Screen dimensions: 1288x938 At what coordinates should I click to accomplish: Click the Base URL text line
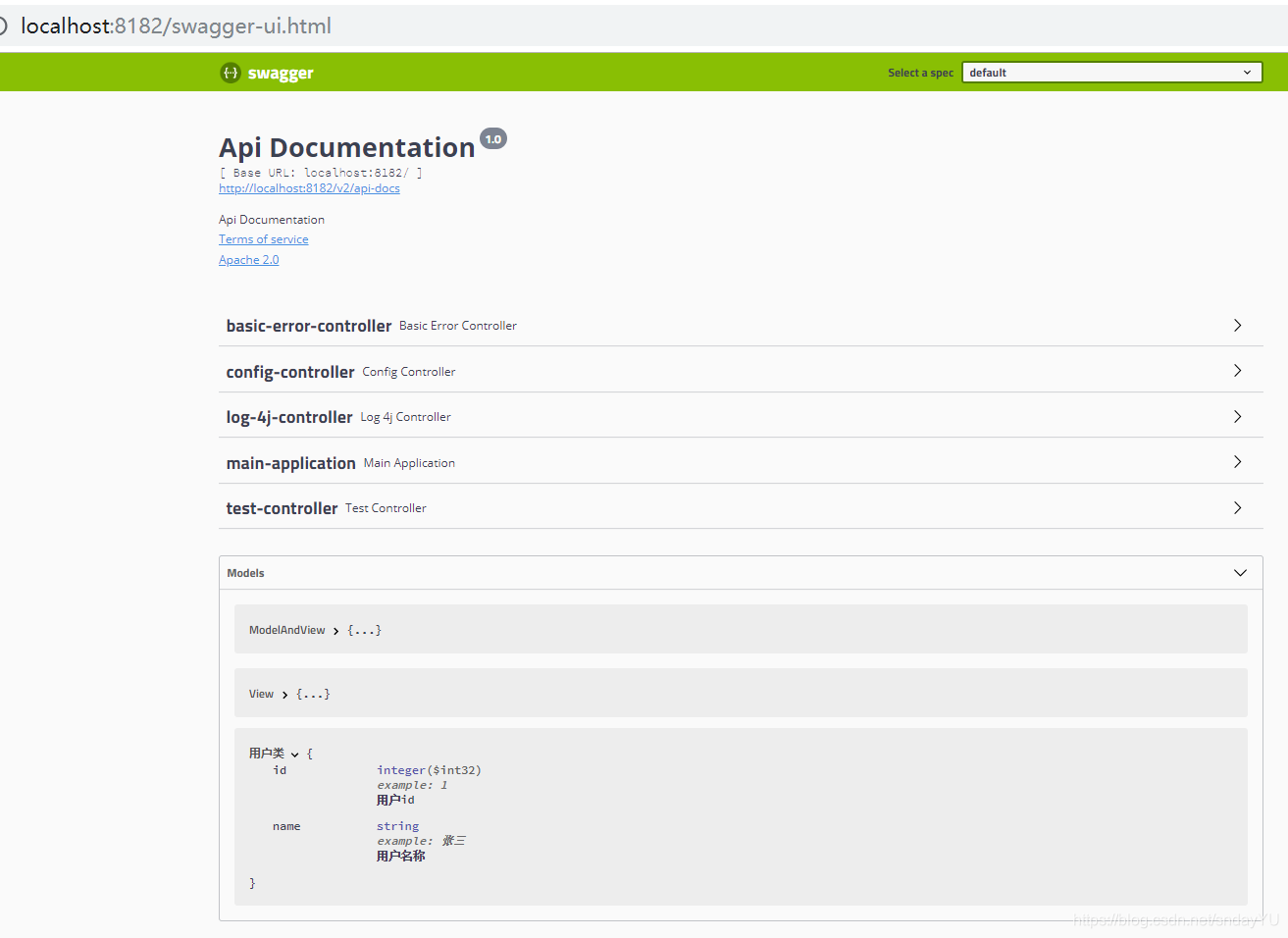pyautogui.click(x=321, y=173)
